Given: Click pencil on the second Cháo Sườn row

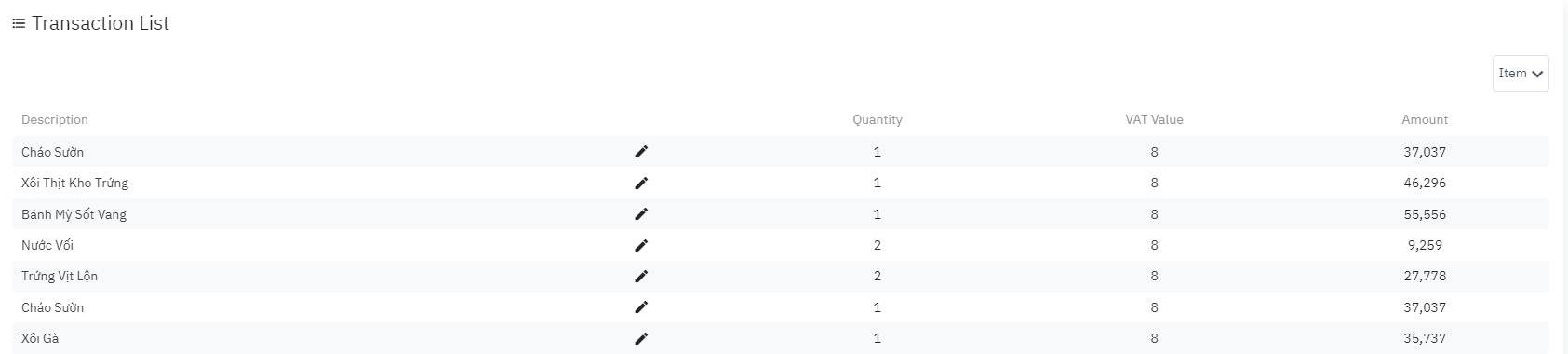Looking at the screenshot, I should (x=640, y=307).
